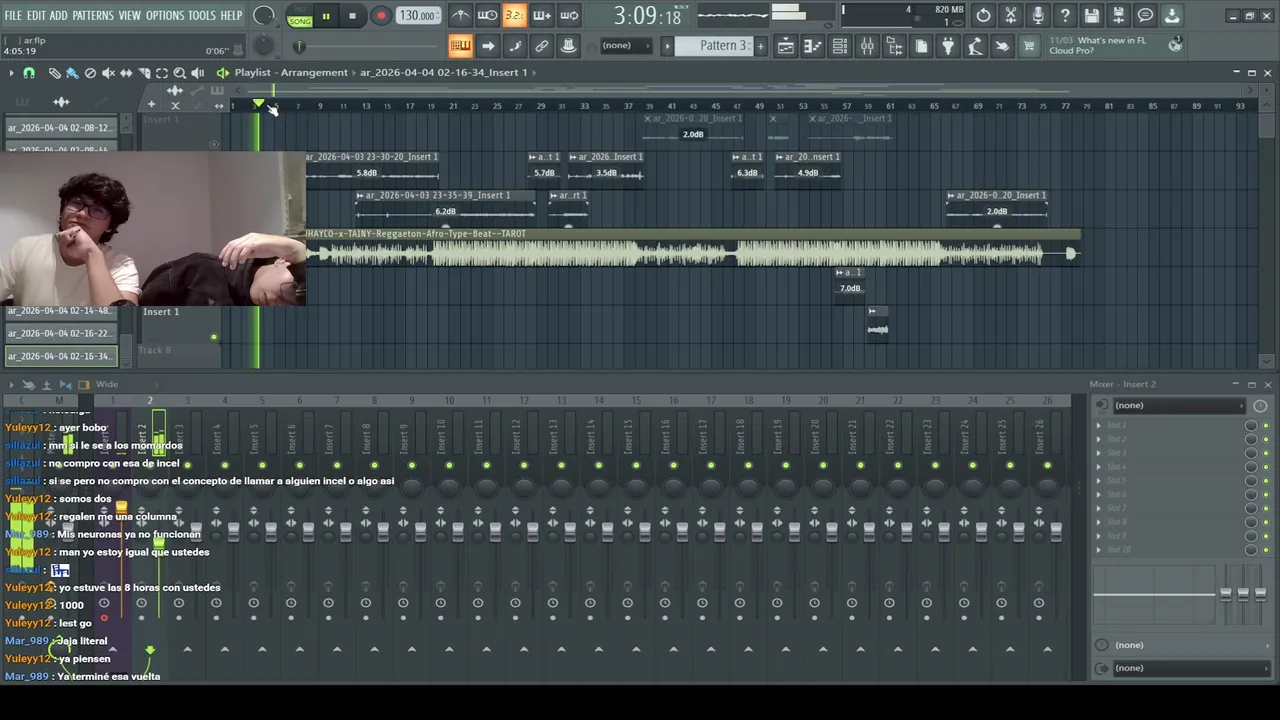Open the PATTERNS menu

tap(93, 16)
